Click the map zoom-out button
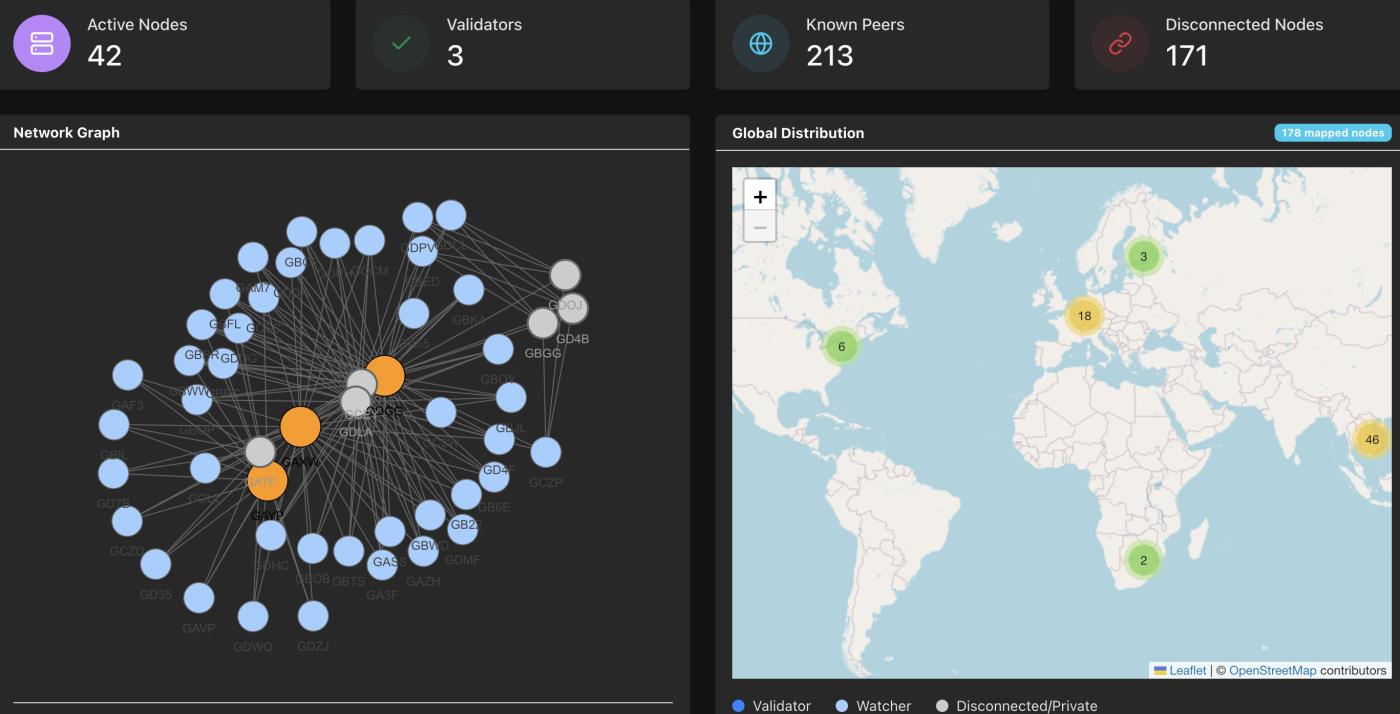This screenshot has width=1400, height=714. click(759, 226)
